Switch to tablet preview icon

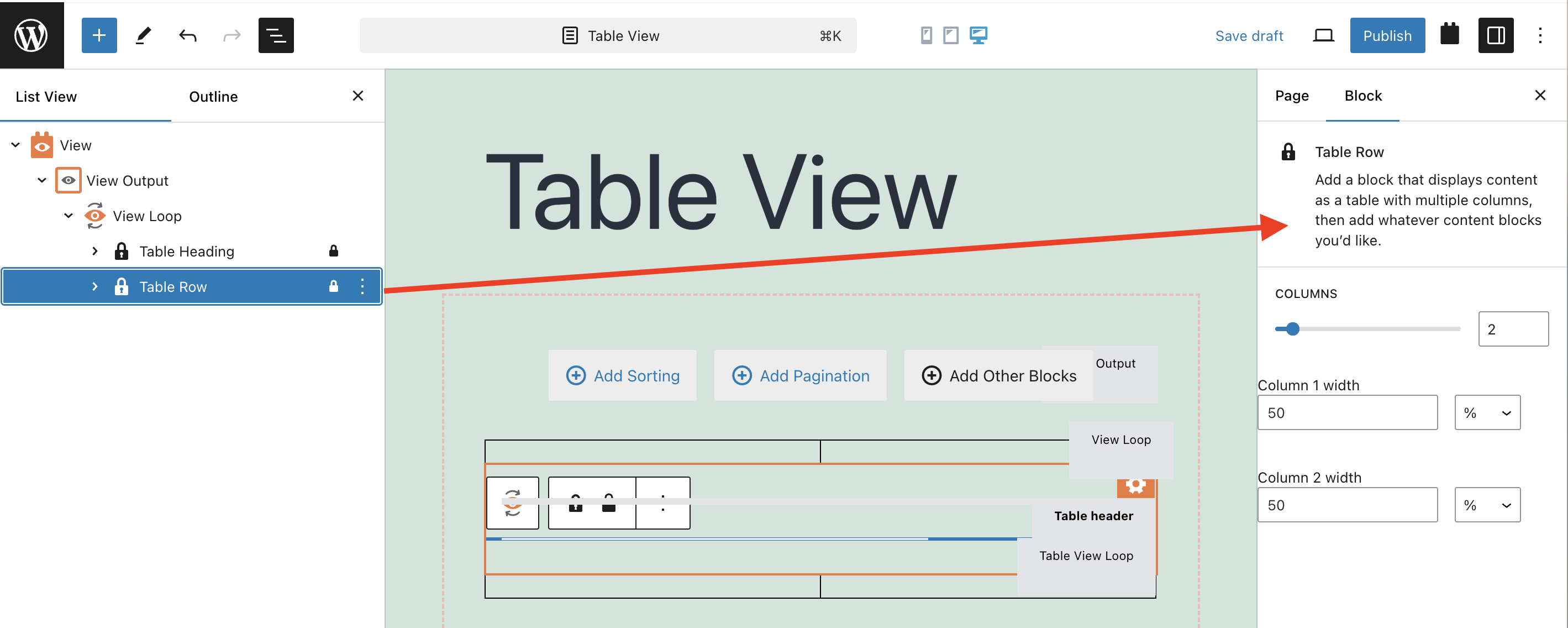pos(950,35)
